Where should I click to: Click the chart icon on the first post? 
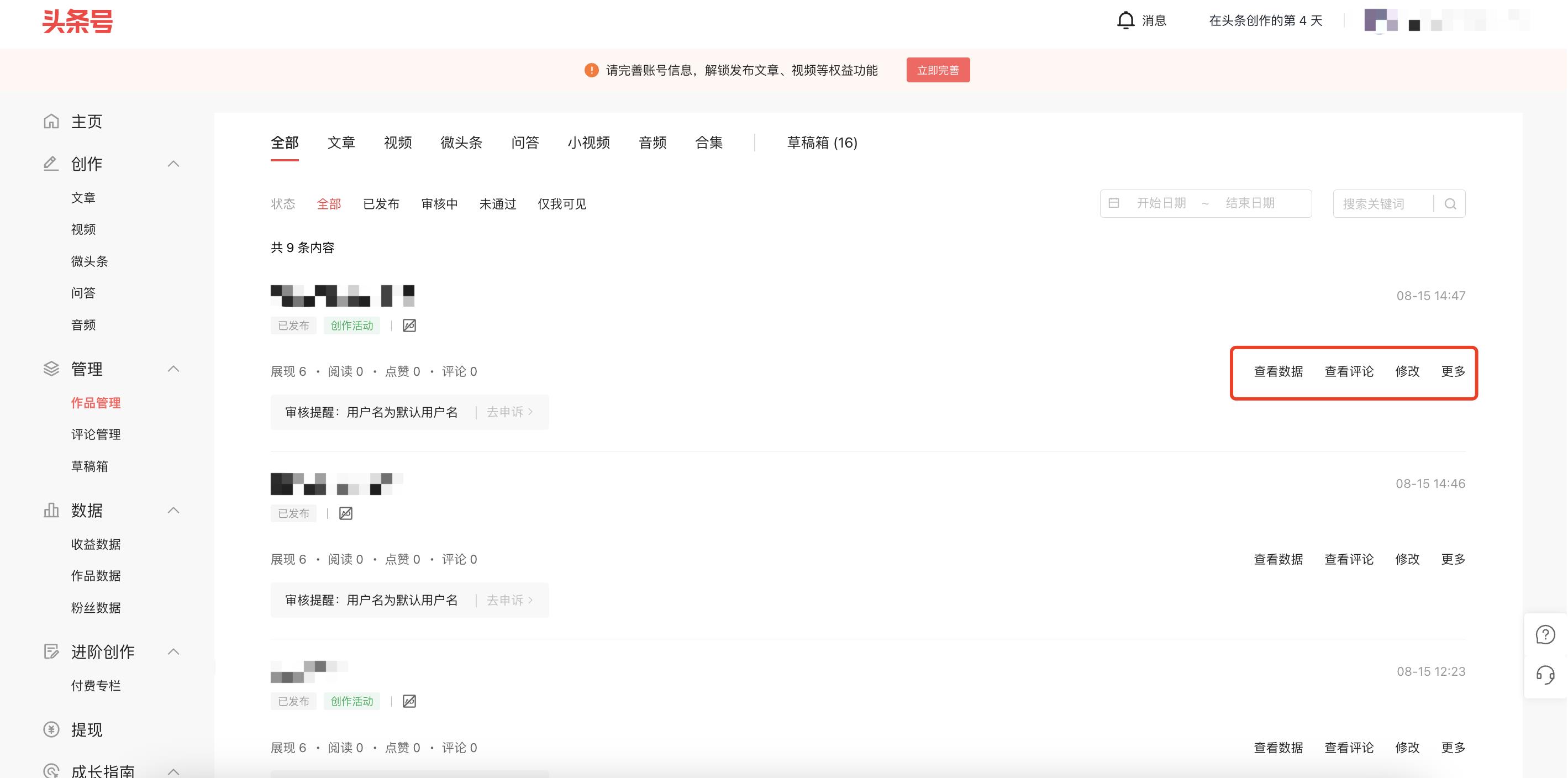[x=409, y=325]
